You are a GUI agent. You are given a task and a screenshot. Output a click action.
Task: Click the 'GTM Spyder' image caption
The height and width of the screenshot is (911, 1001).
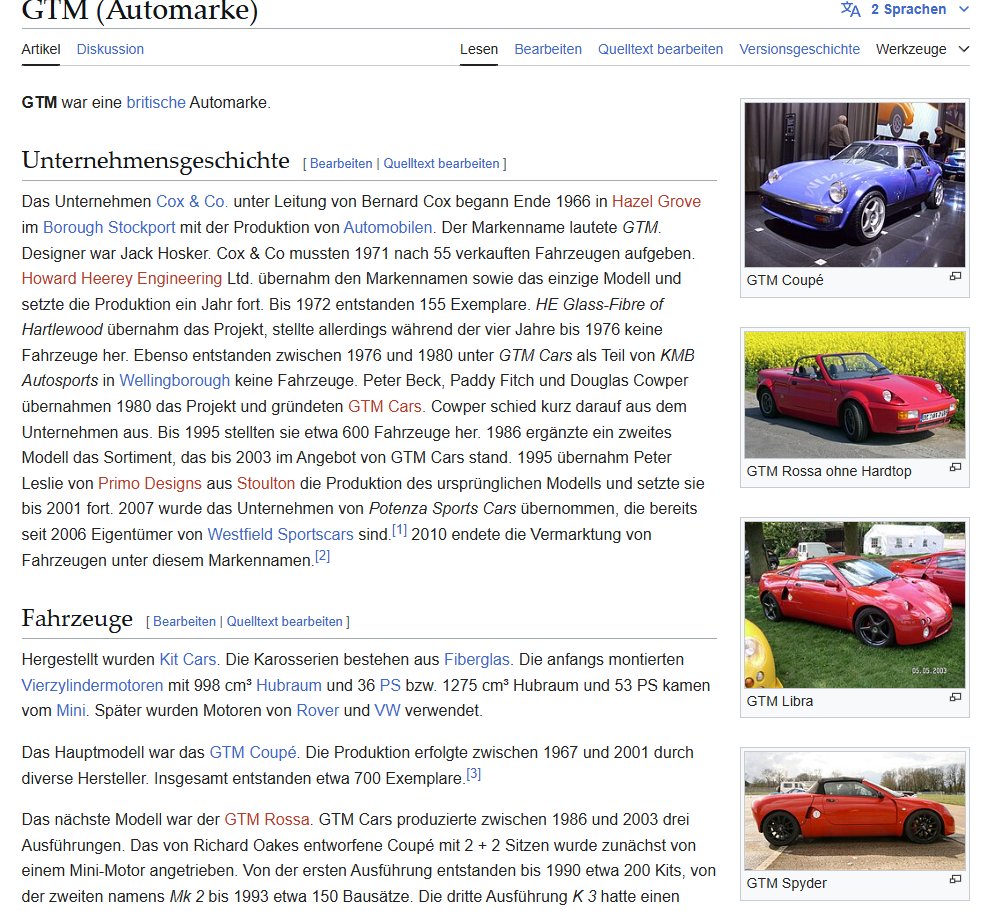pyautogui.click(x=786, y=883)
